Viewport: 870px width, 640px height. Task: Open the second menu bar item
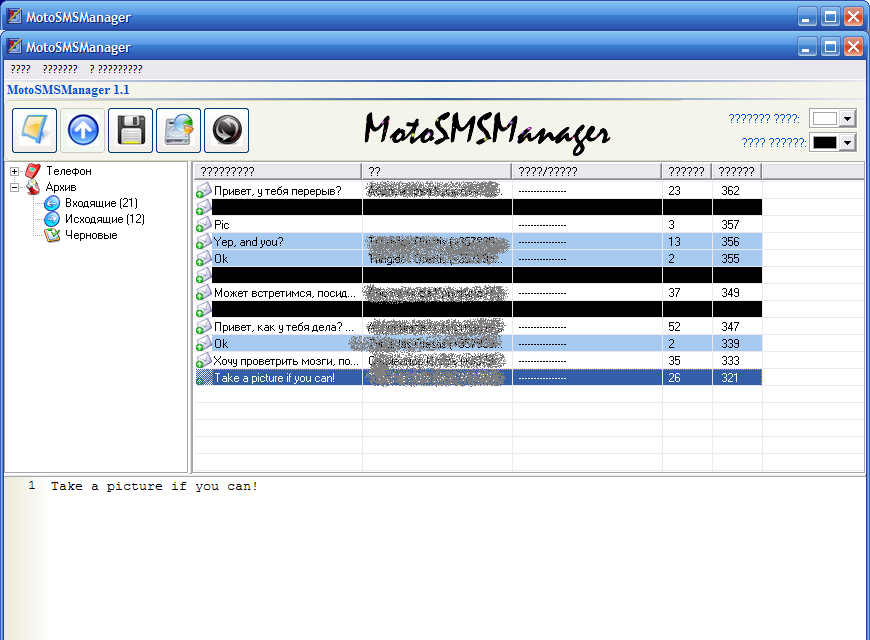[60, 69]
